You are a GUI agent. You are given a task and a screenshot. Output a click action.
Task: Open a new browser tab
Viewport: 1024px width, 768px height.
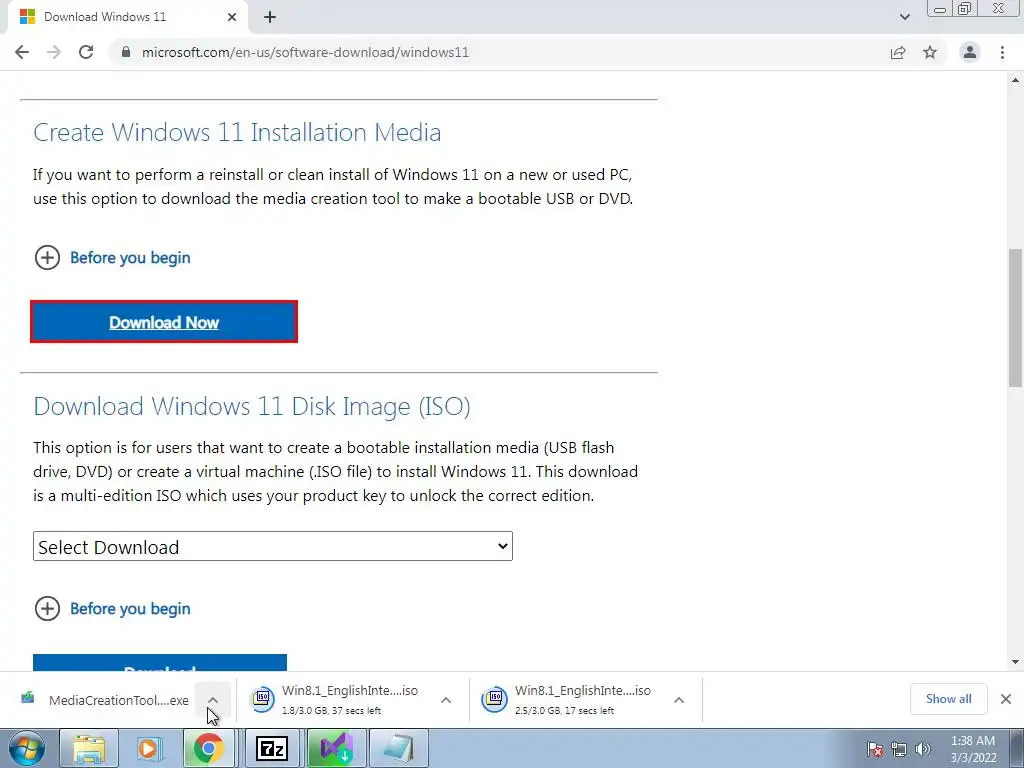tap(270, 17)
